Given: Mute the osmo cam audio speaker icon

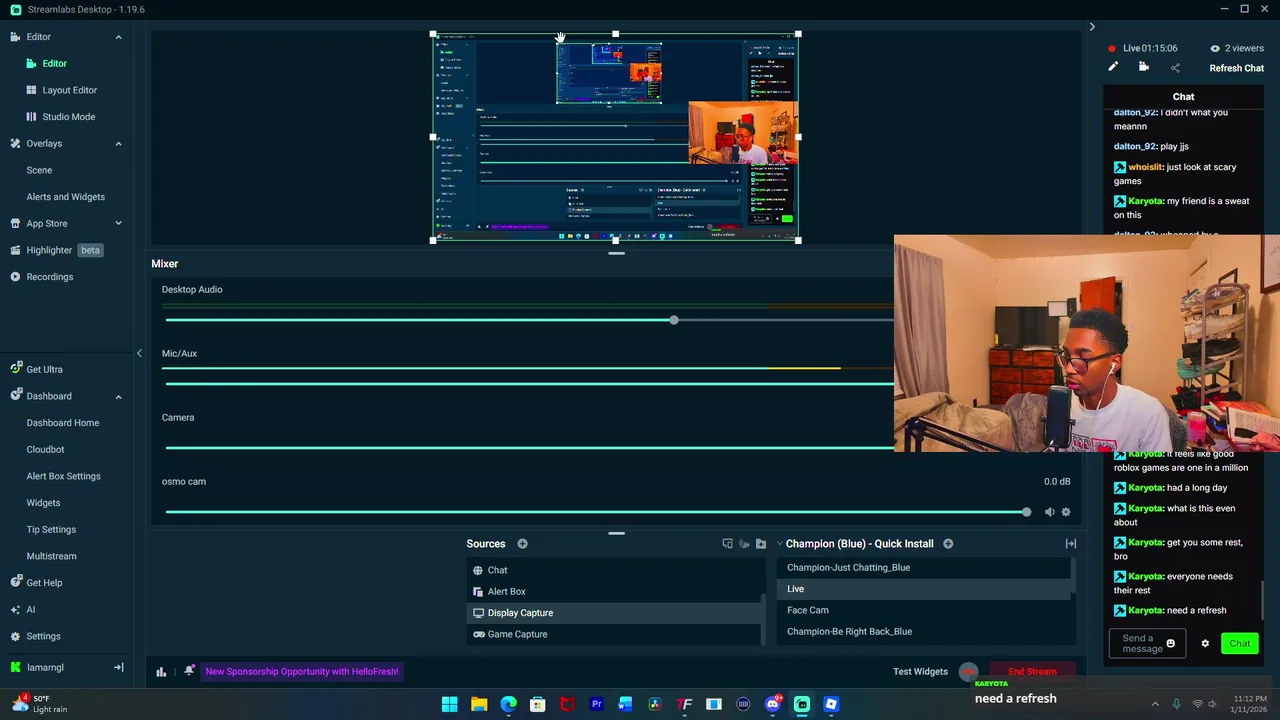Looking at the screenshot, I should (x=1049, y=512).
